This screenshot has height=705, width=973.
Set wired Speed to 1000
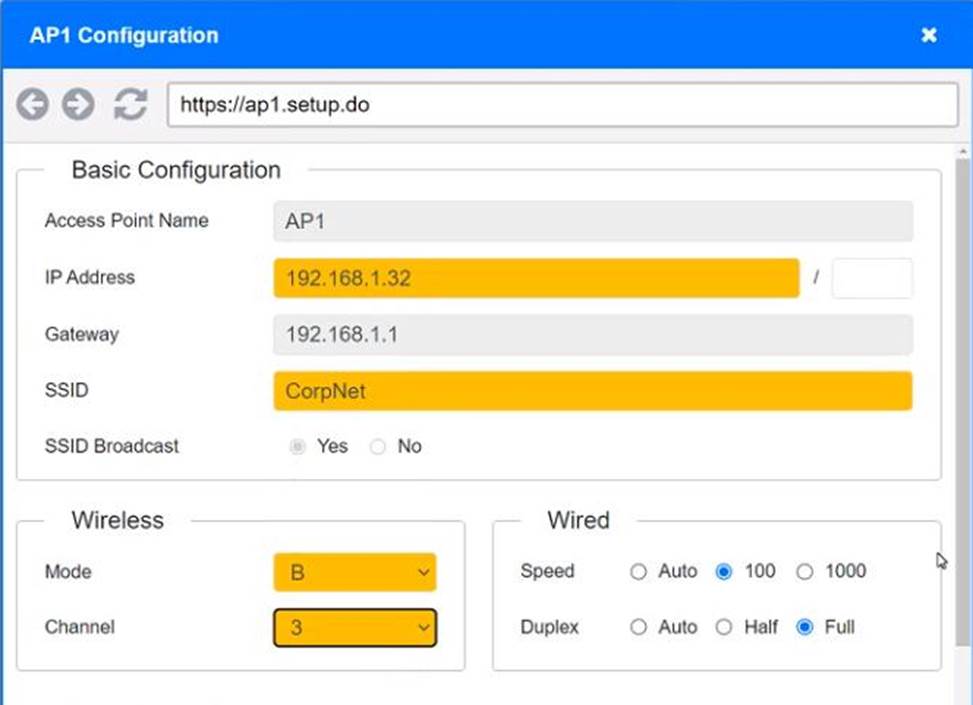805,572
